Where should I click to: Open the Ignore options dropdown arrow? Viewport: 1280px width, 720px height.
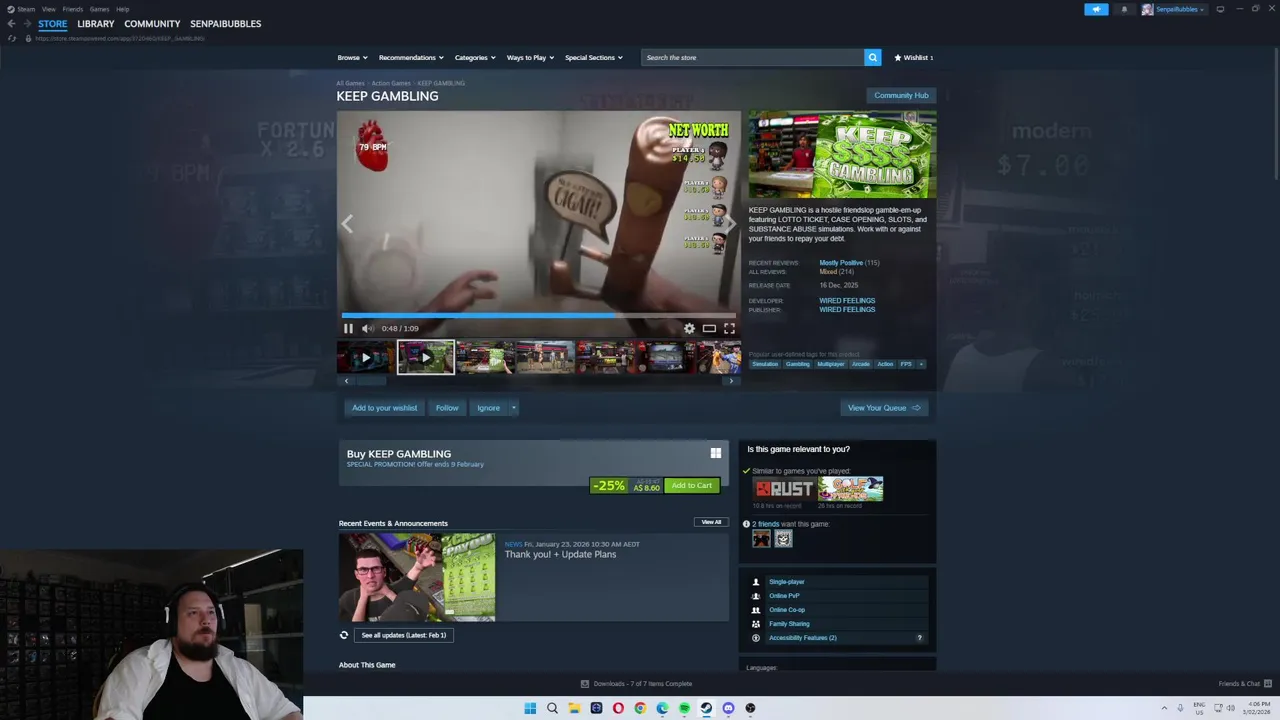click(x=513, y=408)
